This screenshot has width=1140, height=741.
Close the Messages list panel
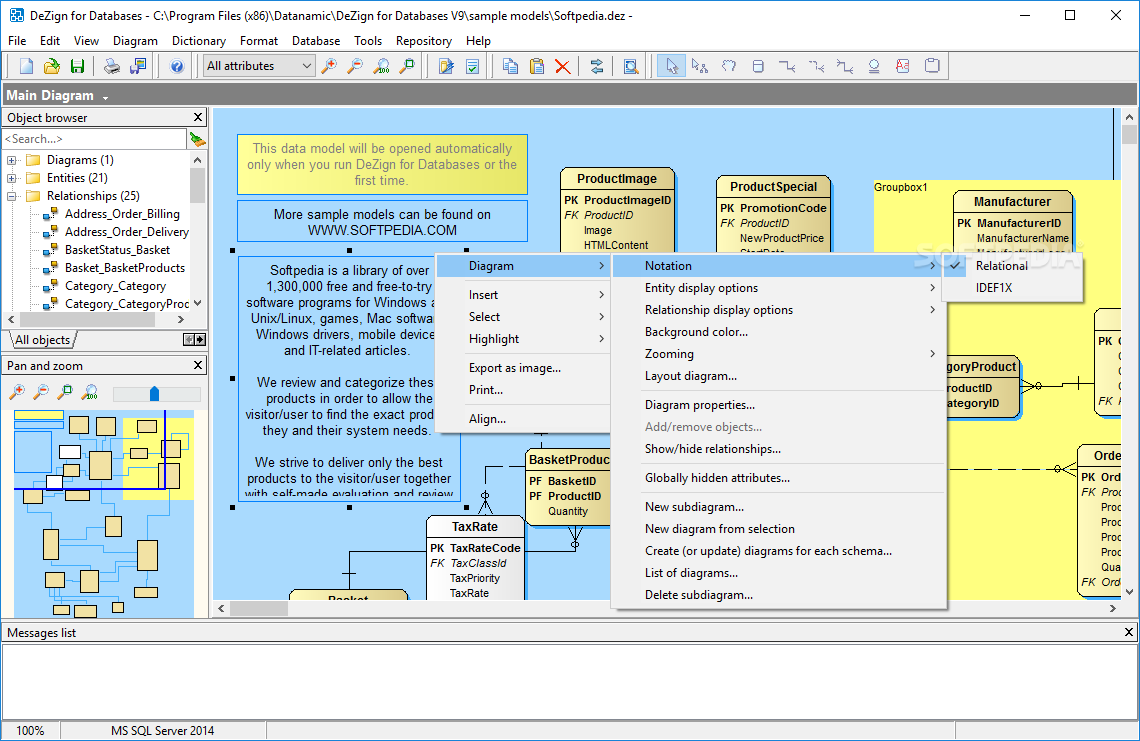point(1129,633)
